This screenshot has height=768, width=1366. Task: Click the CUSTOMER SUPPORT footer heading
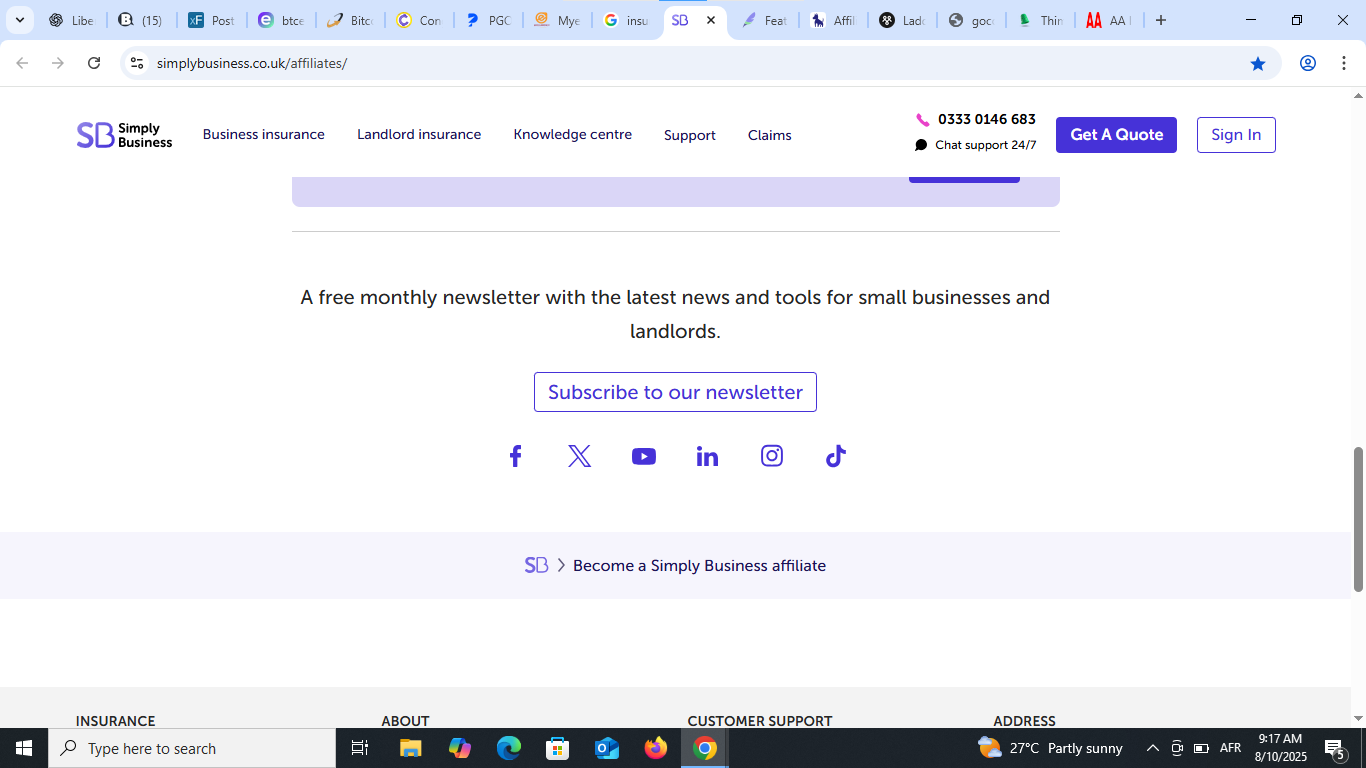click(760, 721)
